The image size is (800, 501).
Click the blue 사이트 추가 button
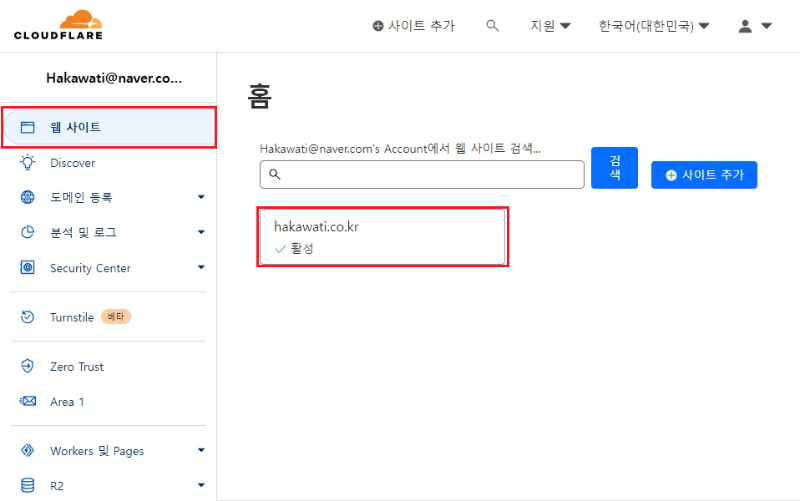point(704,175)
